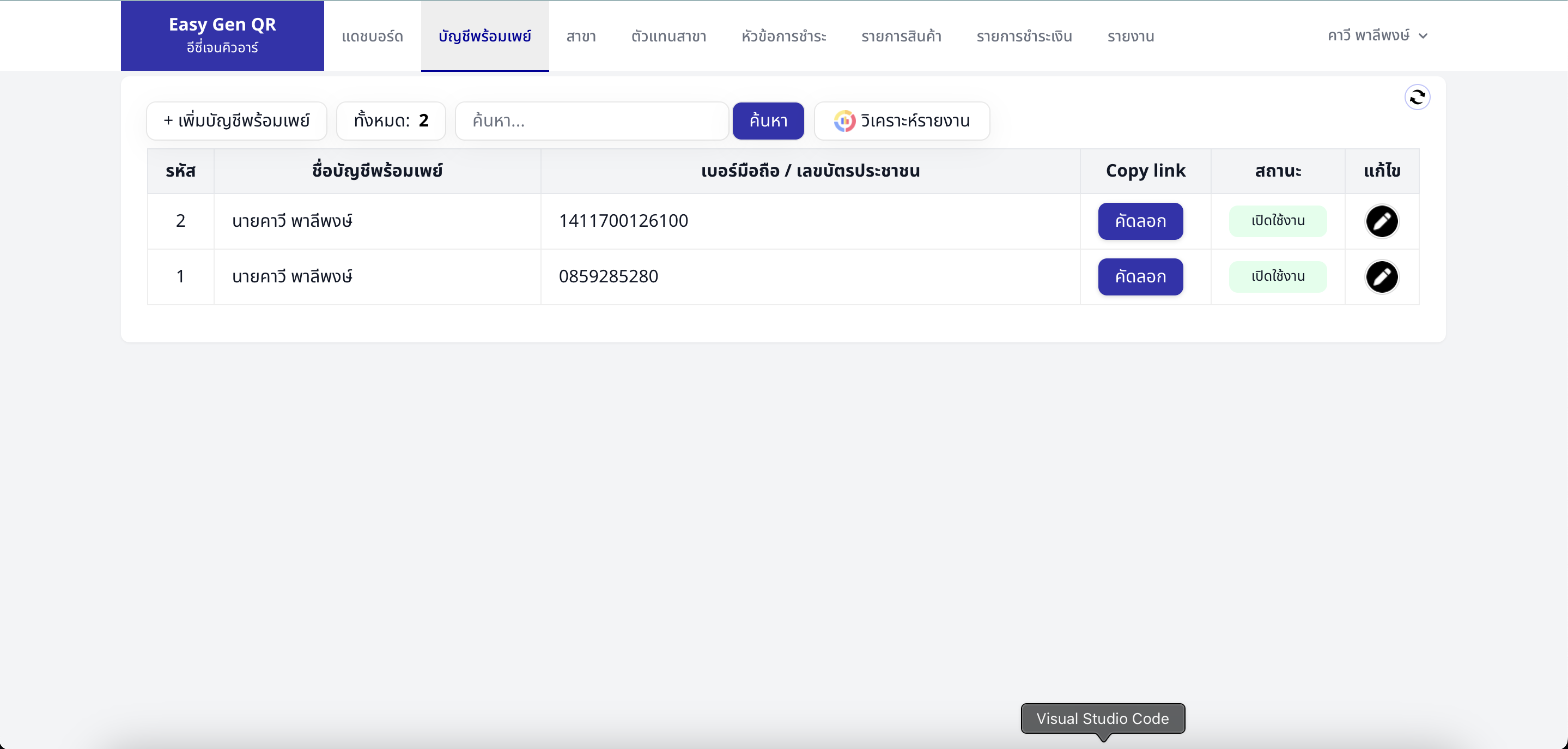This screenshot has height=749, width=1568.
Task: Go to the สาขา tab
Action: click(x=581, y=37)
